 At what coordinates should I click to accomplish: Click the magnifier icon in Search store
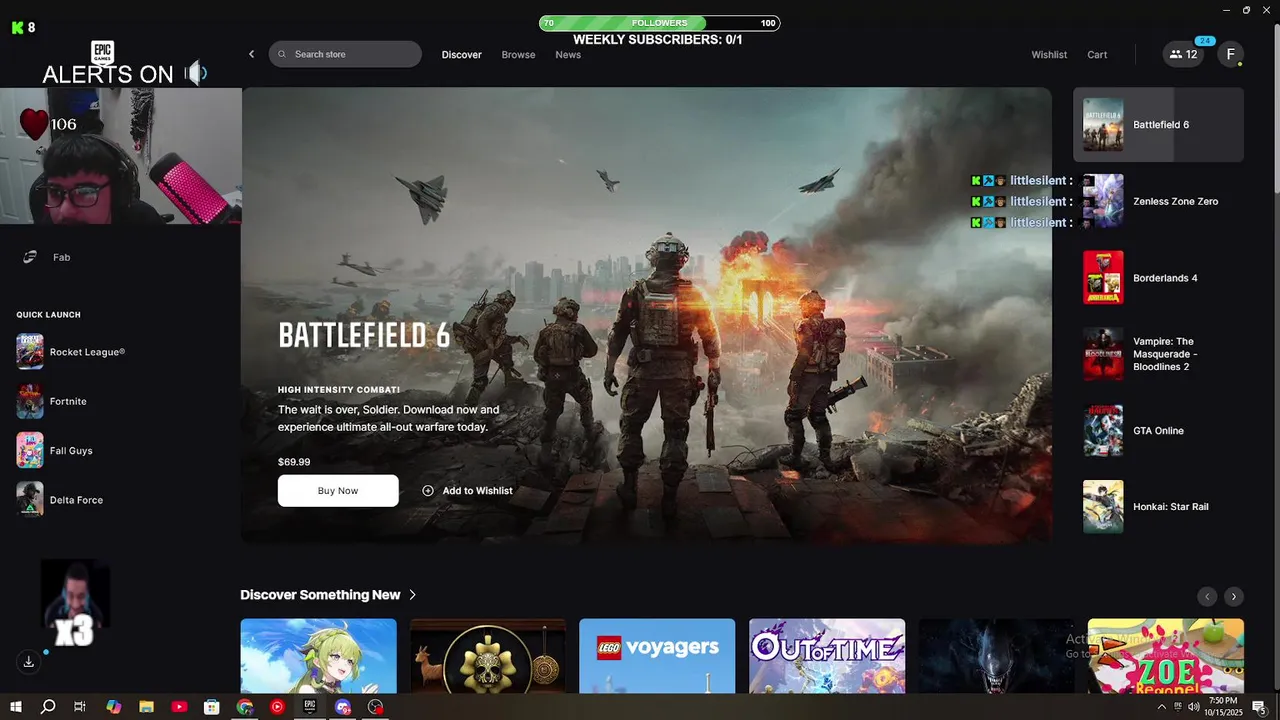pyautogui.click(x=282, y=54)
